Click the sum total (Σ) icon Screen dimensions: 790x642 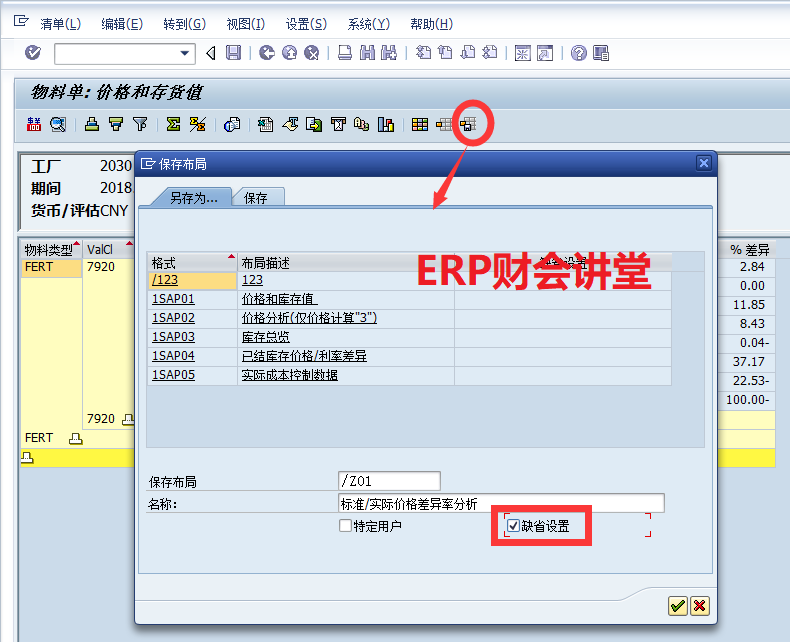click(173, 125)
